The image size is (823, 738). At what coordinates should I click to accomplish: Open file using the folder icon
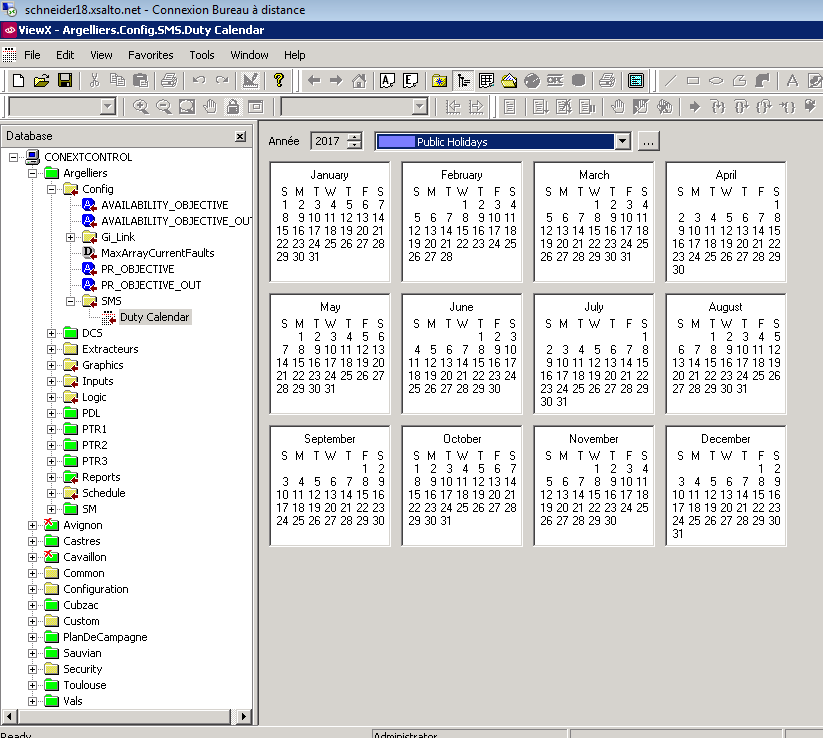[41, 81]
